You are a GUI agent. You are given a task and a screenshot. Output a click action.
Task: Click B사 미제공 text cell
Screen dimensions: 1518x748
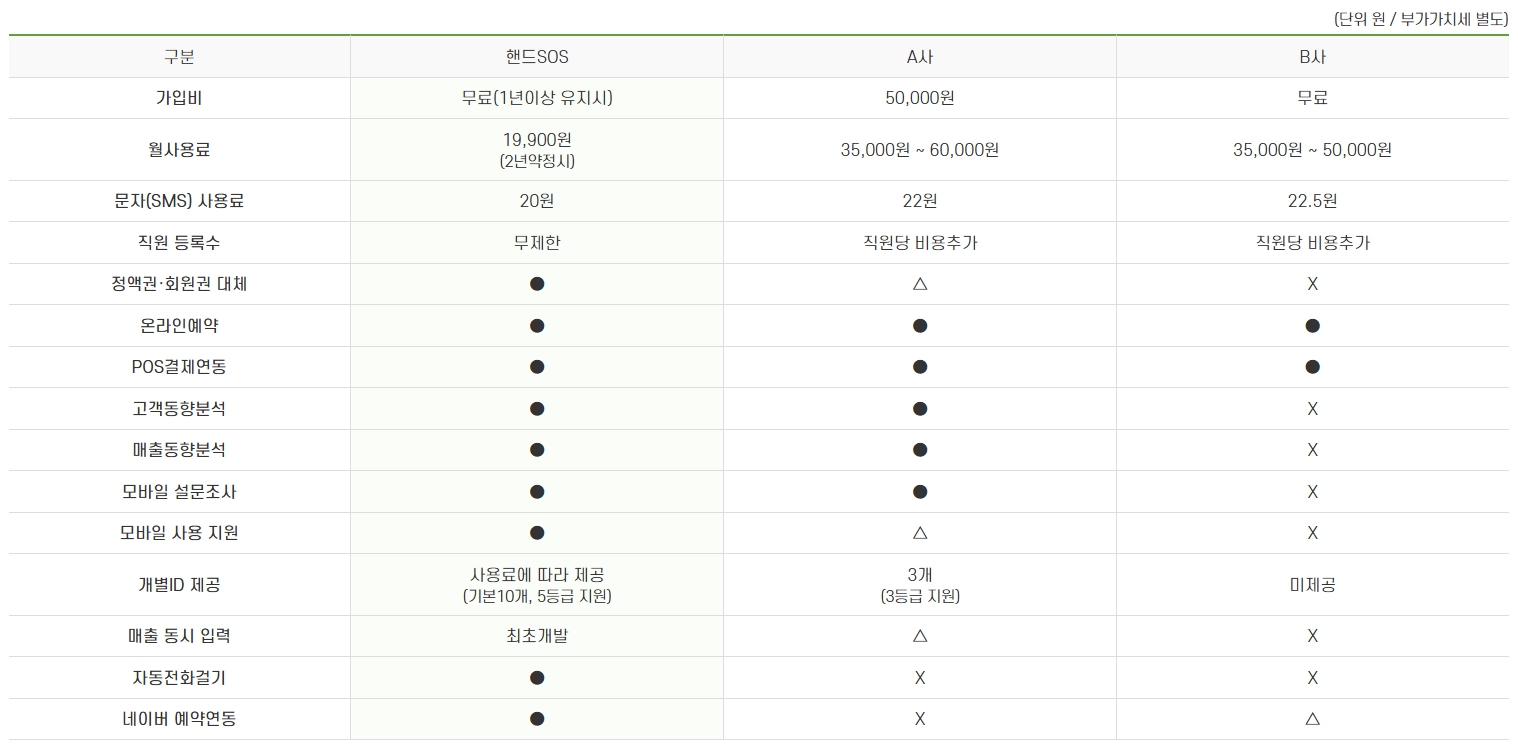point(1312,585)
